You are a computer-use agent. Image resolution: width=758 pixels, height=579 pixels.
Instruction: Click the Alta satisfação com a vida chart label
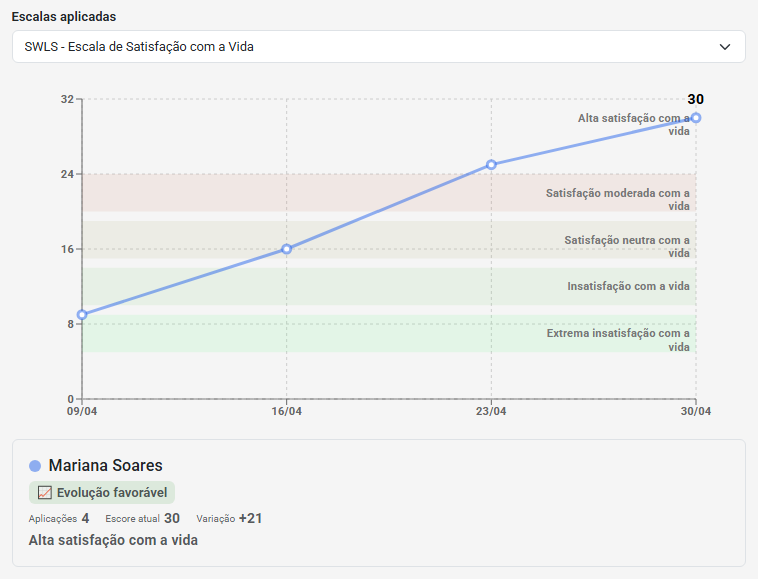[x=634, y=125]
